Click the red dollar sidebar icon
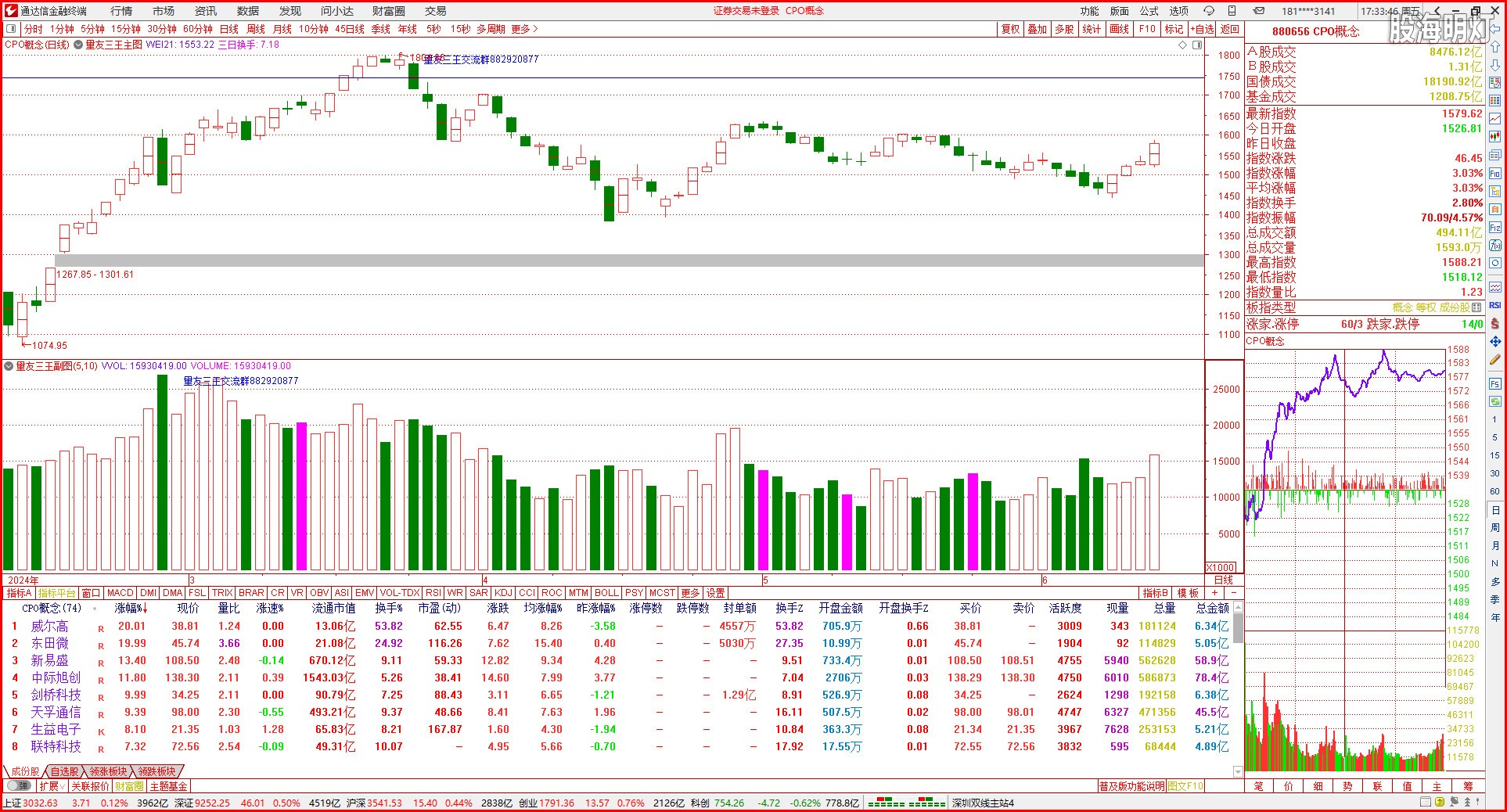This screenshot has height=812, width=1507. pyautogui.click(x=1494, y=323)
